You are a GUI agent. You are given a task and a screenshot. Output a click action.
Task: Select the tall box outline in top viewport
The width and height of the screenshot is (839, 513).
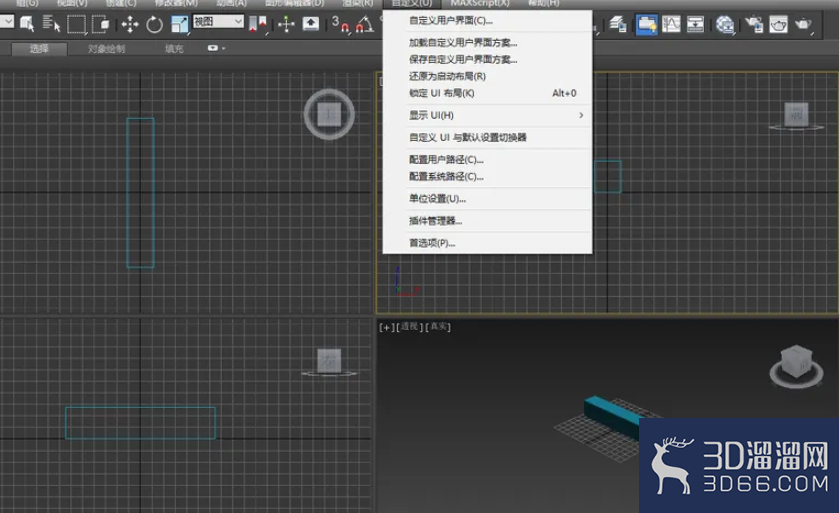[141, 193]
